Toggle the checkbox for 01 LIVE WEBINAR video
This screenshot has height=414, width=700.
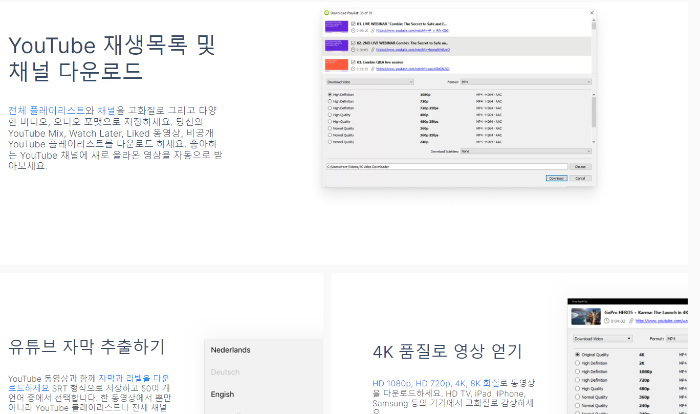[x=353, y=24]
